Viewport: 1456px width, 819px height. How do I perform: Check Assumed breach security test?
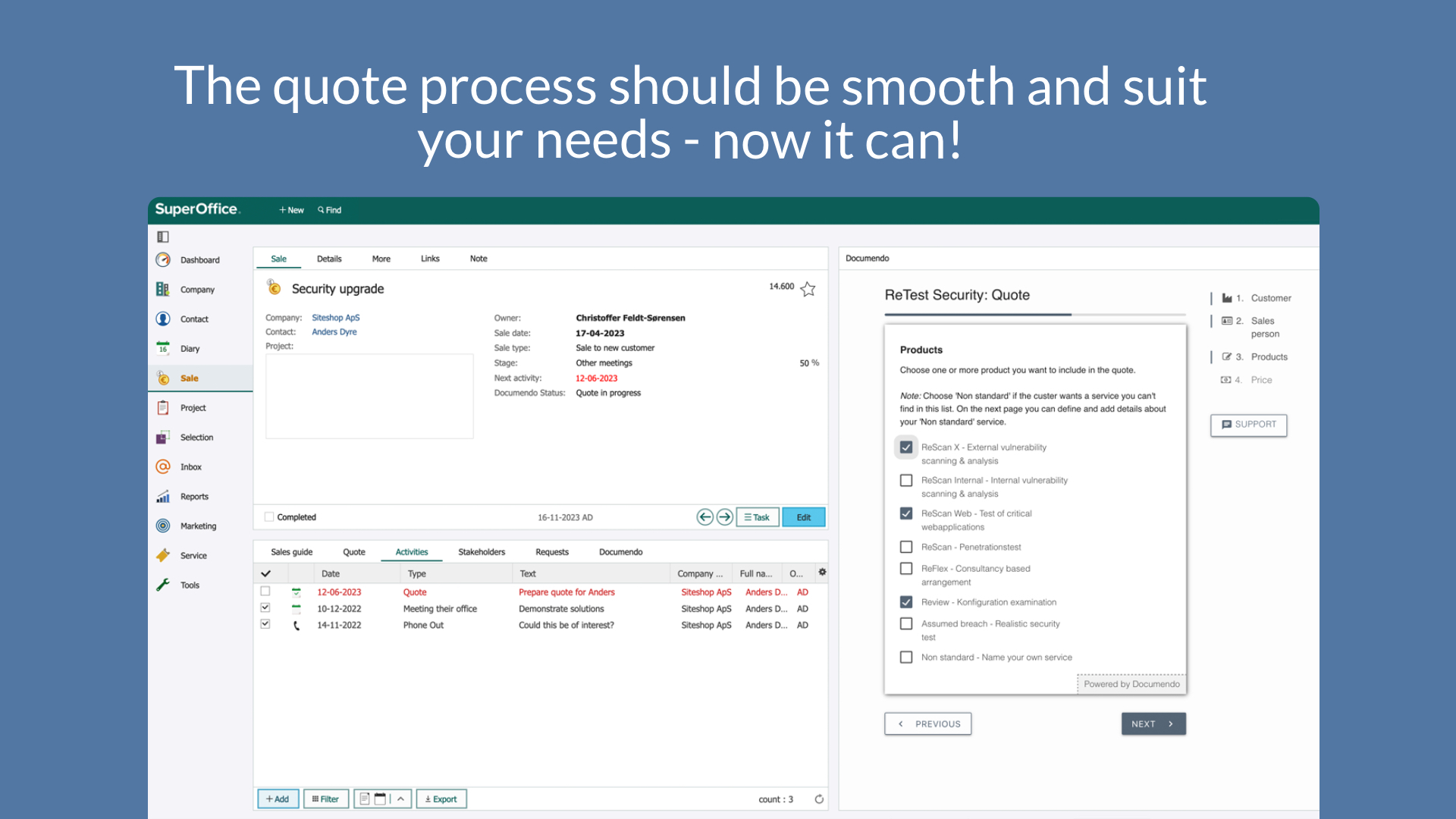906,624
